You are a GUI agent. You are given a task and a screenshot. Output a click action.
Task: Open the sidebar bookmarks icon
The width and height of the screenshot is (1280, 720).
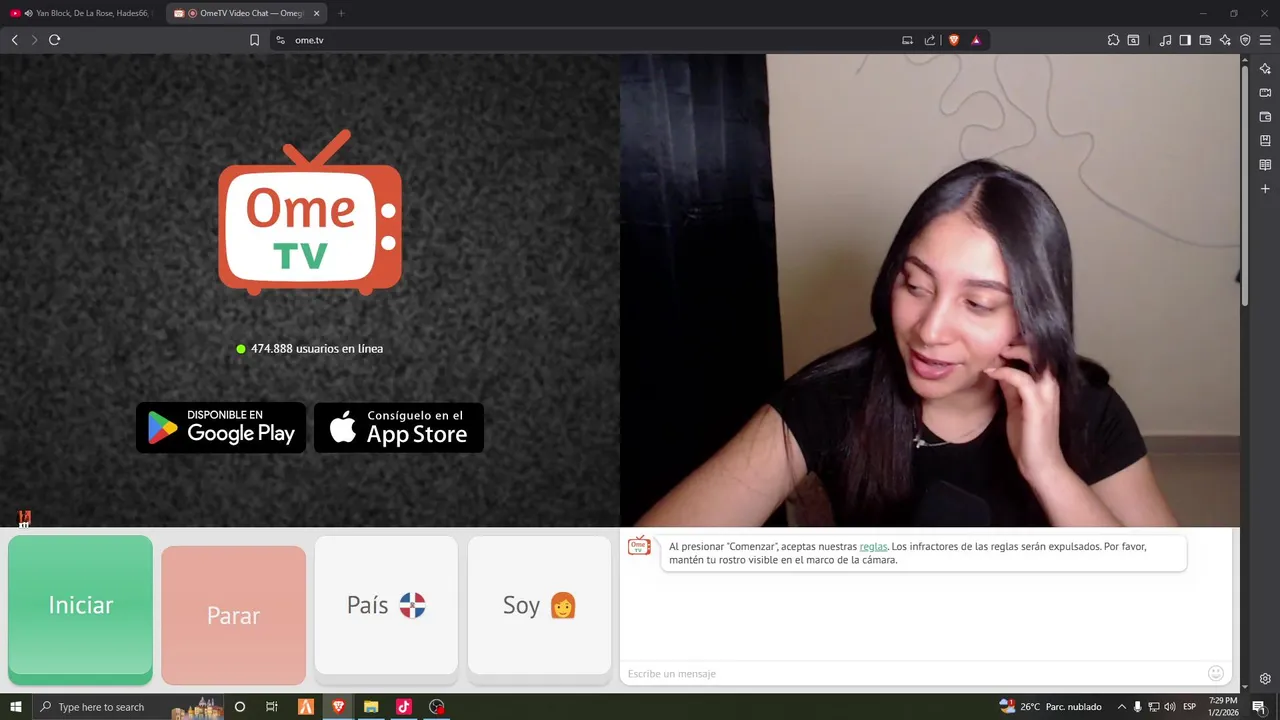tap(1265, 140)
